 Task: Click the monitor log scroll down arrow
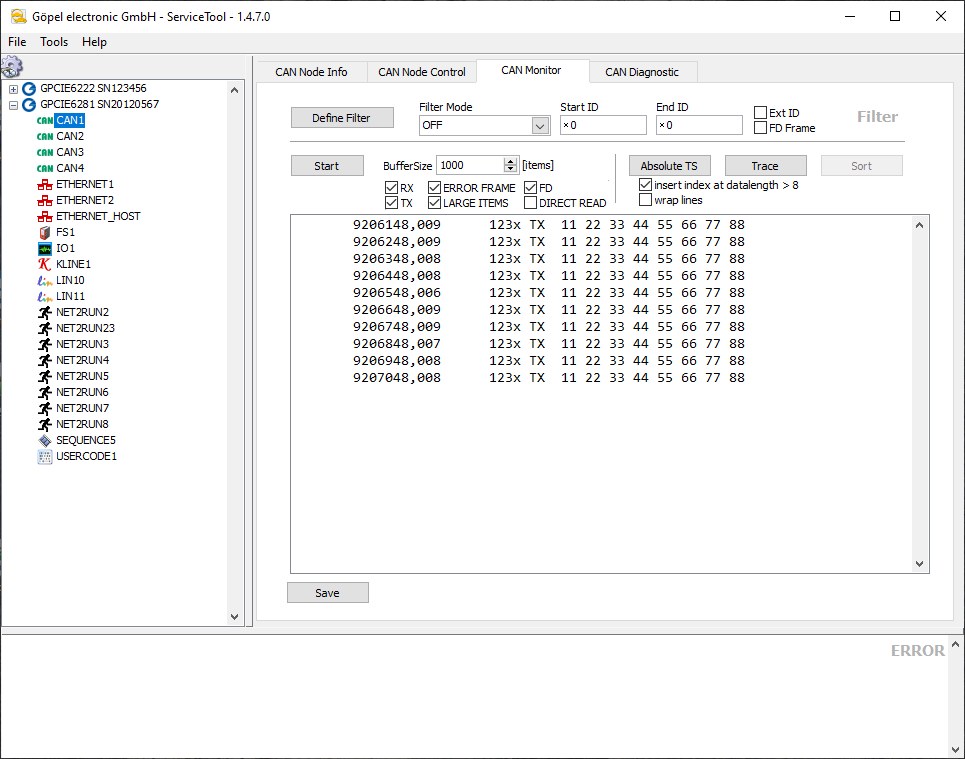tap(919, 563)
